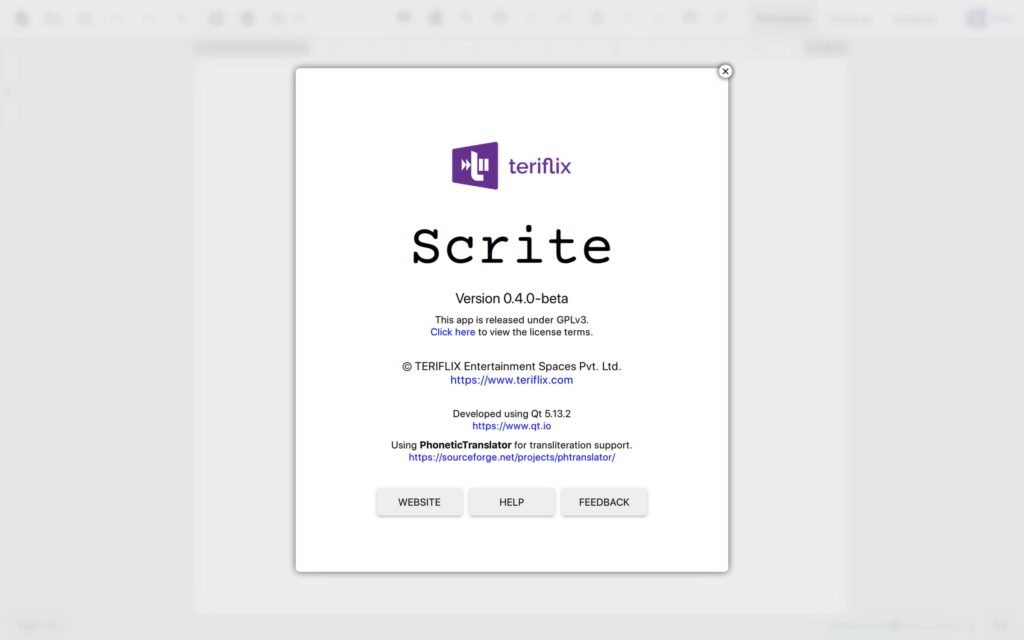The width and height of the screenshot is (1024, 640).
Task: Click the purple Scrite icon in top-right corner
Action: pyautogui.click(x=977, y=19)
